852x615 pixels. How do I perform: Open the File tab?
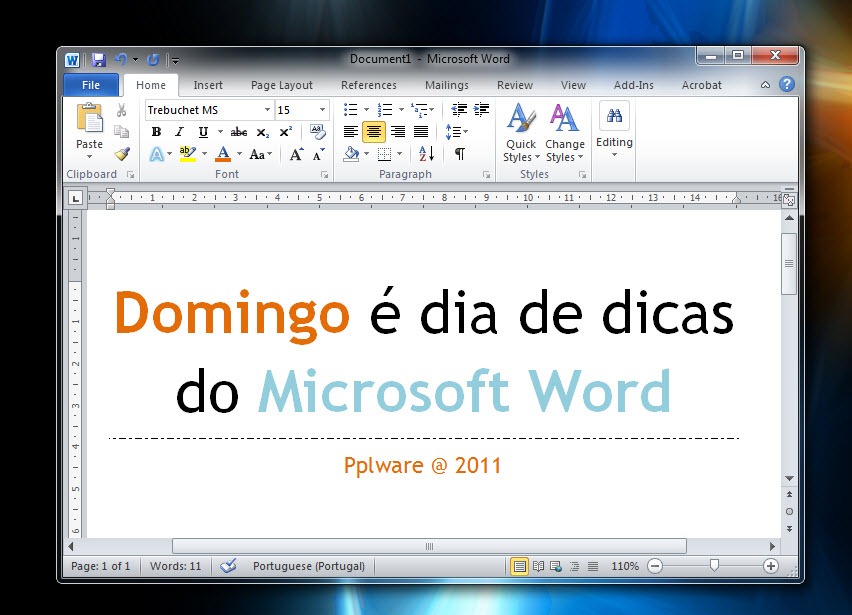coord(91,85)
